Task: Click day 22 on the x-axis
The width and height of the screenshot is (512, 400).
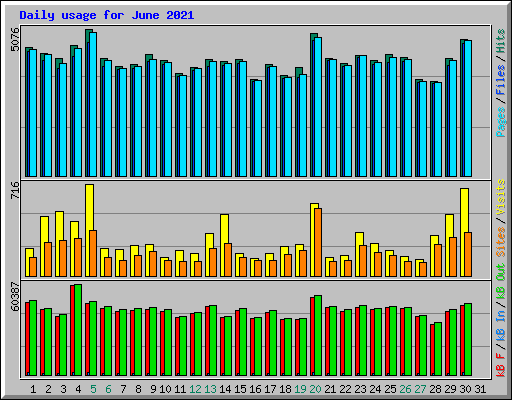Action: click(345, 389)
